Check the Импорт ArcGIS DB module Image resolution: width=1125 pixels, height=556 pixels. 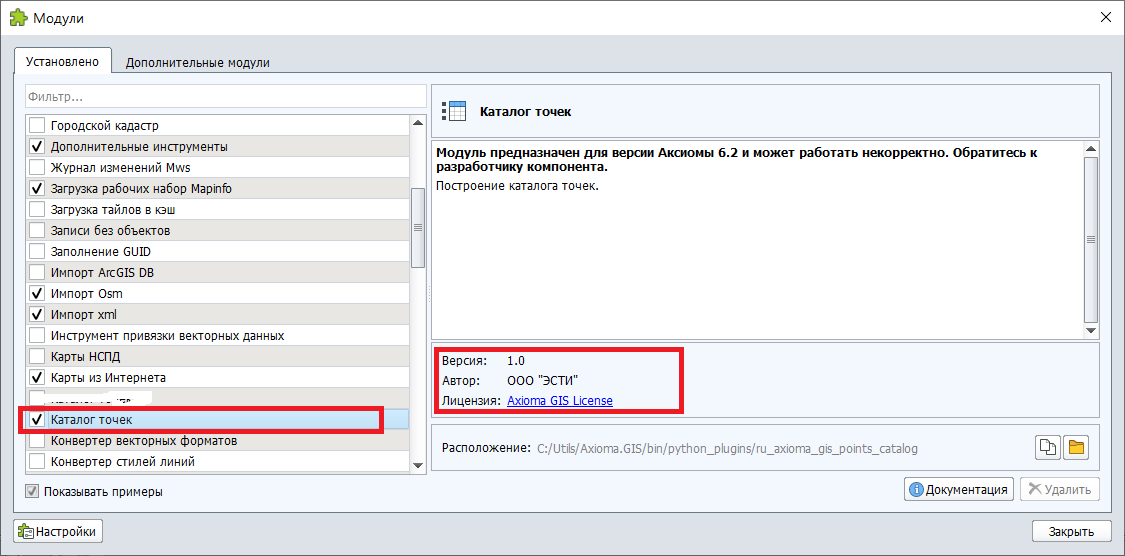[x=37, y=273]
